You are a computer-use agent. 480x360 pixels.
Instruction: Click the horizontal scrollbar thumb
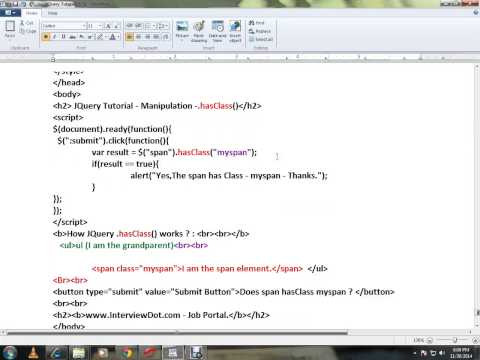[177, 332]
